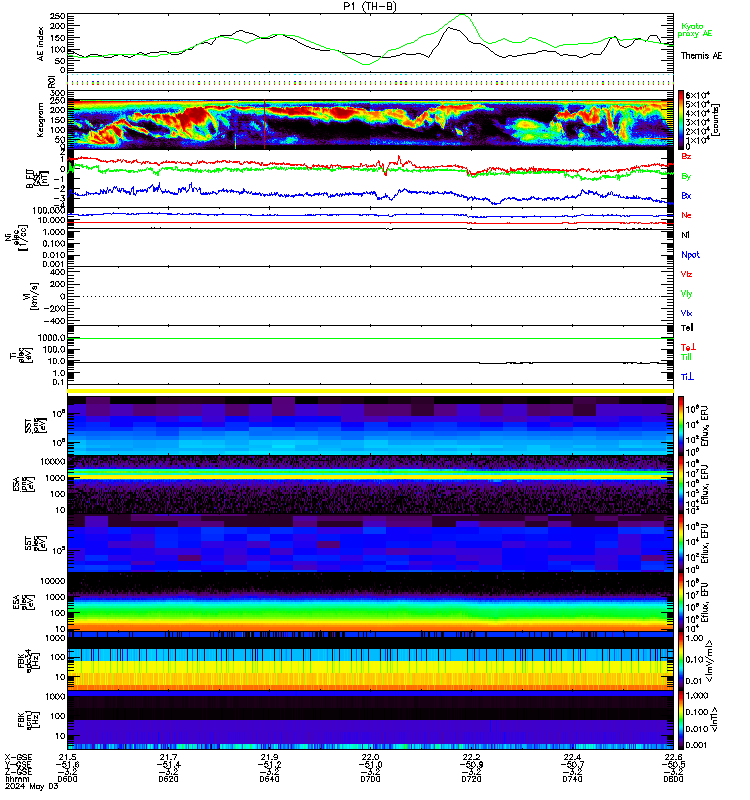Screen dimensions: 750x800
Task: Select the green Ti parallel legend label
Action: (x=687, y=357)
